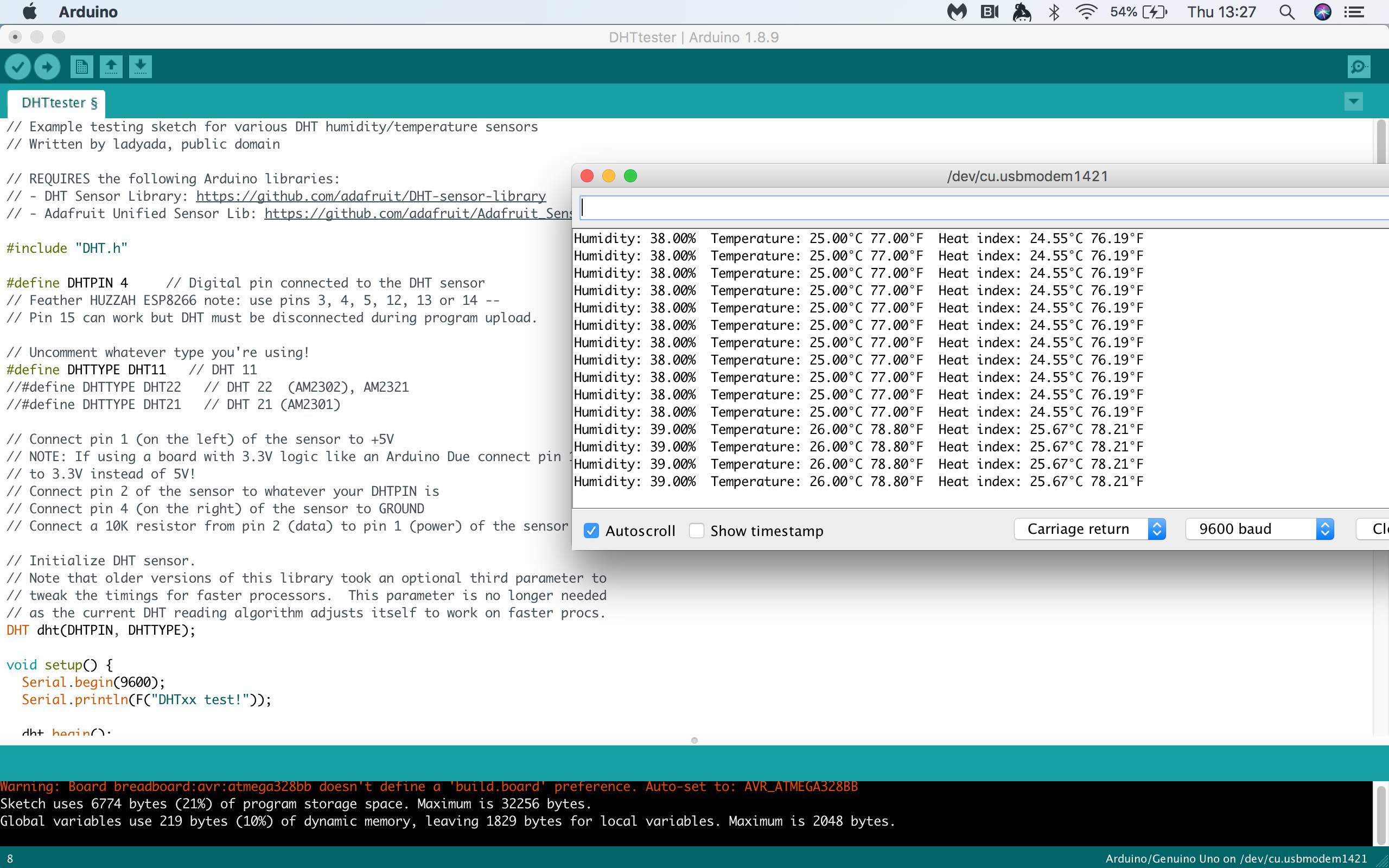Open Serial Monitor magnifier icon
This screenshot has width=1389, height=868.
1359,67
